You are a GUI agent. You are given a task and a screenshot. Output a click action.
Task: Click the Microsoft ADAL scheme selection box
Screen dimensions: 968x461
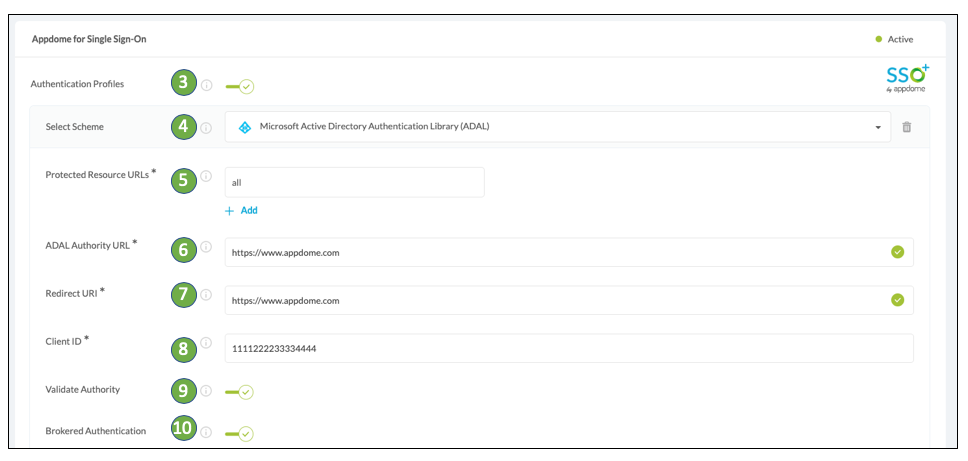click(550, 127)
